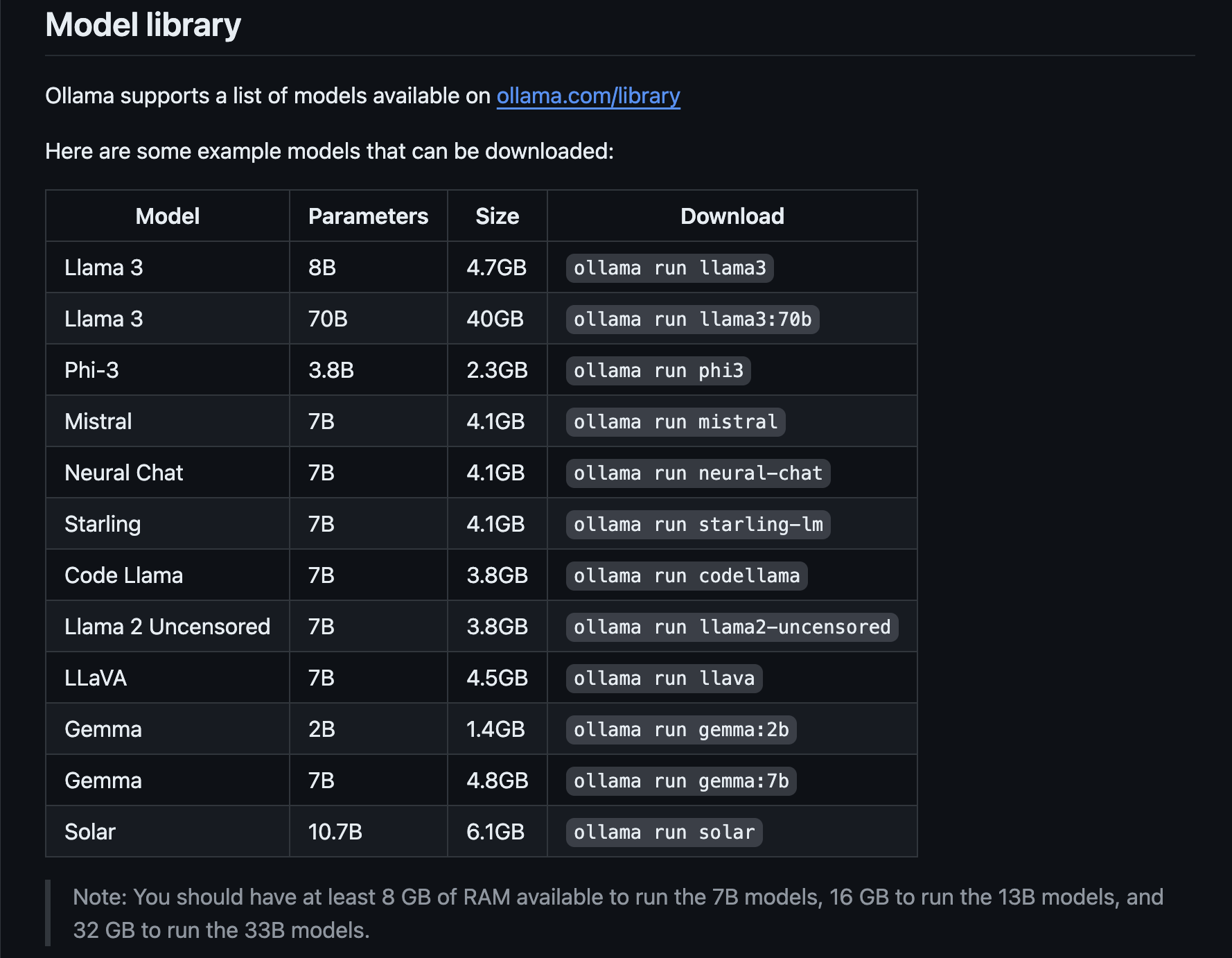
Task: Click the 'ollama run starling-lm' command
Action: click(698, 525)
